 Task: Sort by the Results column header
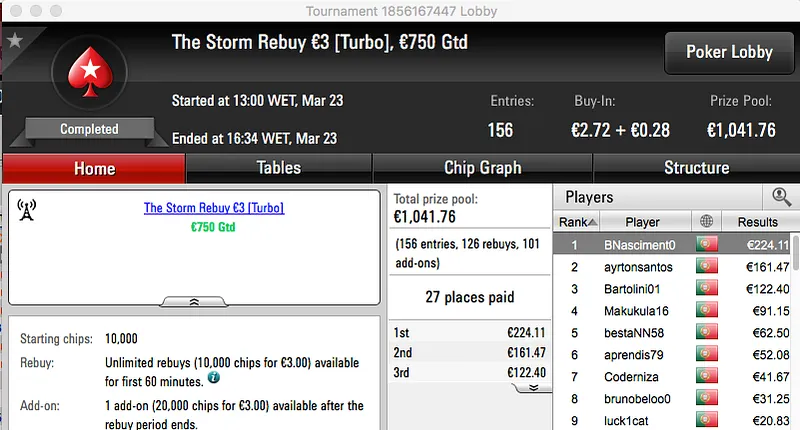(757, 222)
